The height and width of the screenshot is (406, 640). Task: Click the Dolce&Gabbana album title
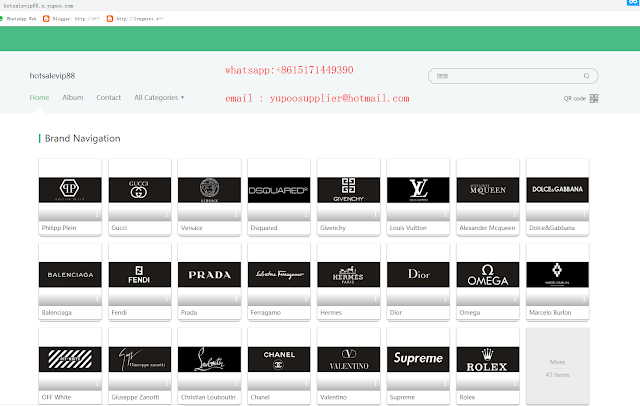click(x=552, y=228)
